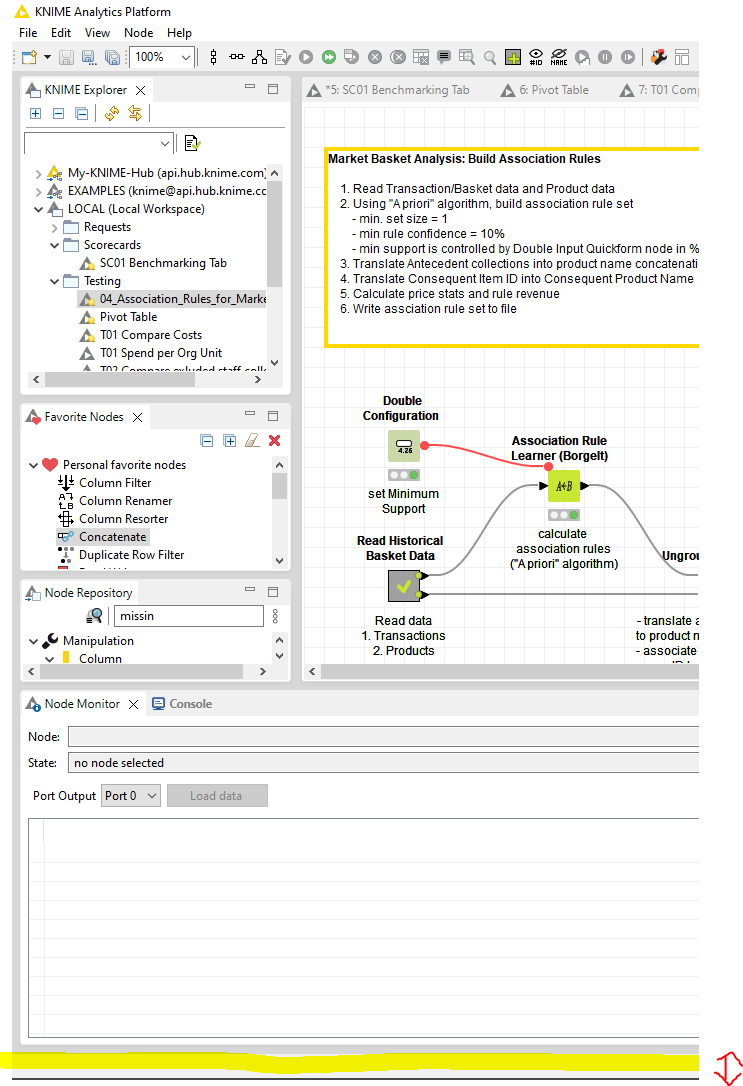Click the Cancel selected nodes icon
This screenshot has width=743, height=1086.
click(x=375, y=57)
